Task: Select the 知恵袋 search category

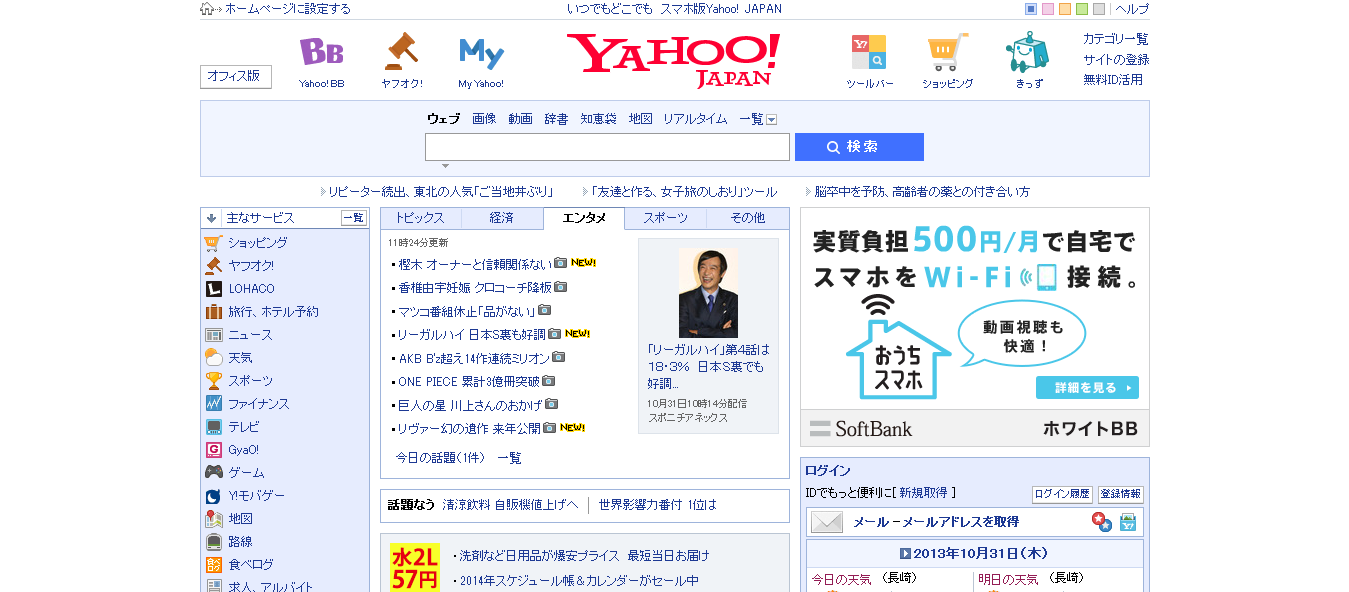Action: click(x=598, y=119)
